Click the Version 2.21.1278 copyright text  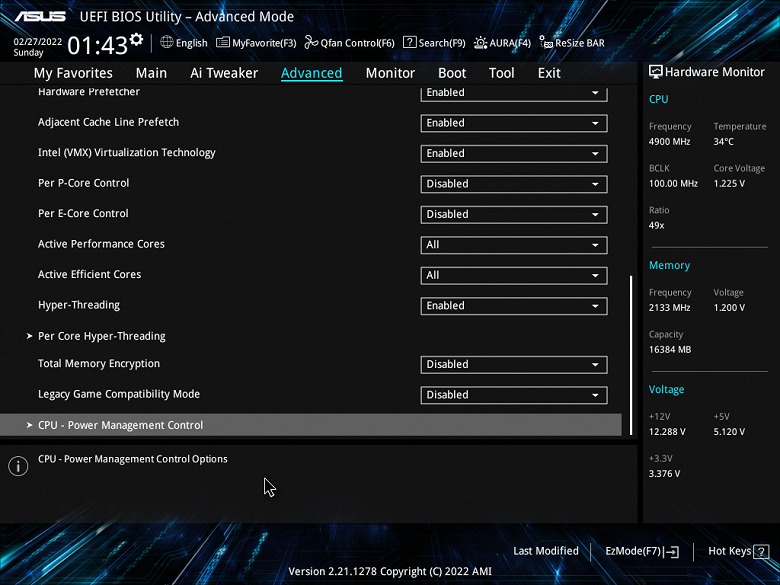coord(390,572)
